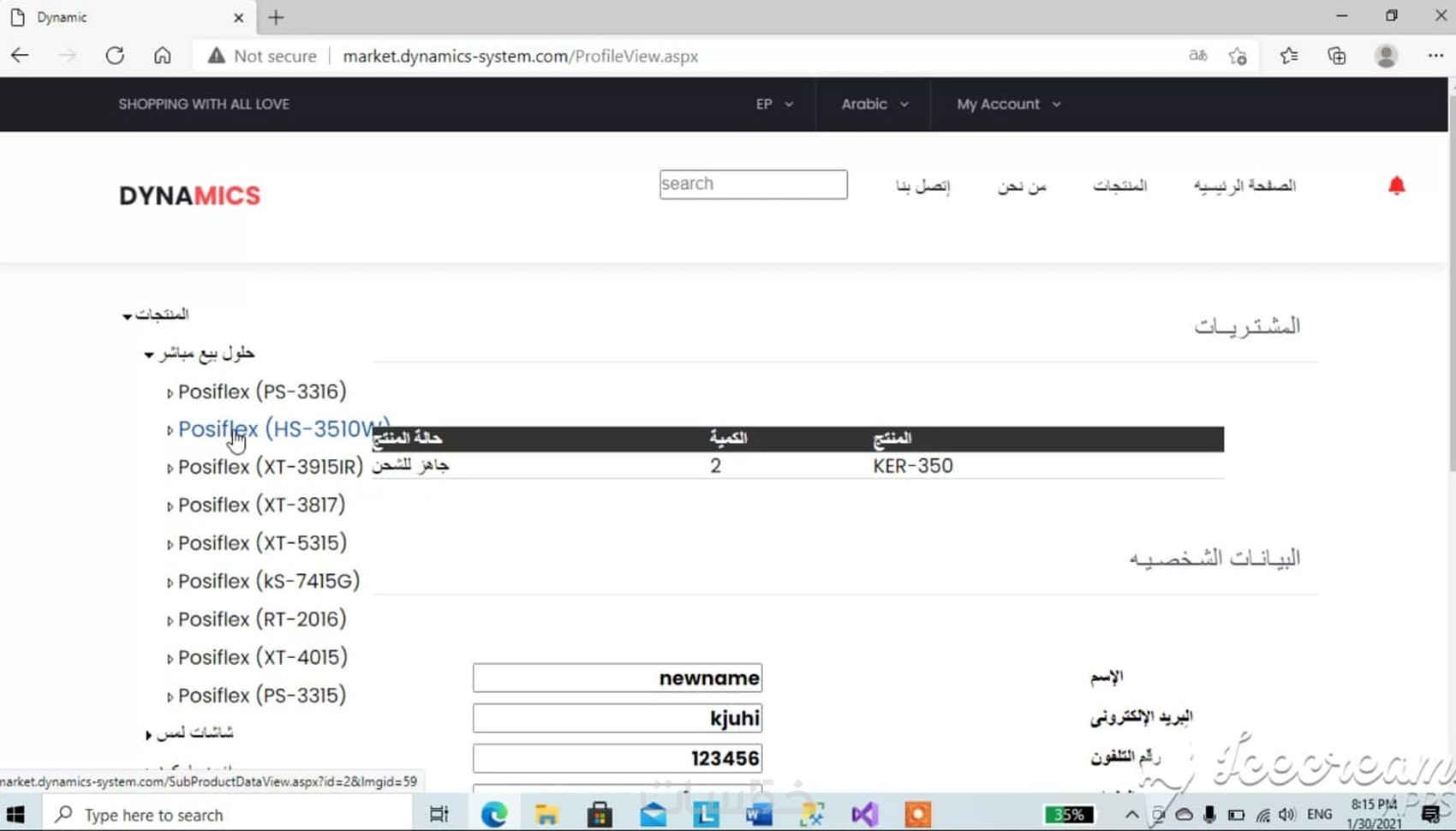The image size is (1456, 831).
Task: Click the المنتج column header
Action: pyautogui.click(x=892, y=438)
